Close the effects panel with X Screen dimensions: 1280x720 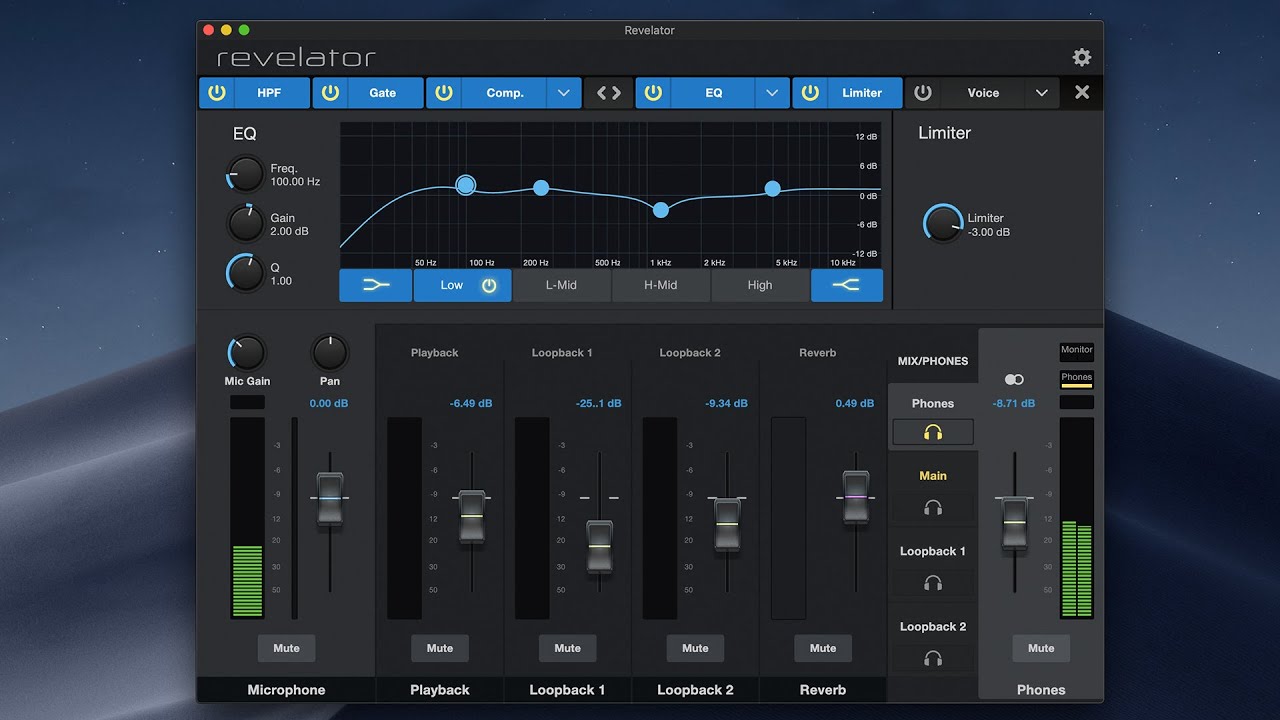(x=1082, y=92)
